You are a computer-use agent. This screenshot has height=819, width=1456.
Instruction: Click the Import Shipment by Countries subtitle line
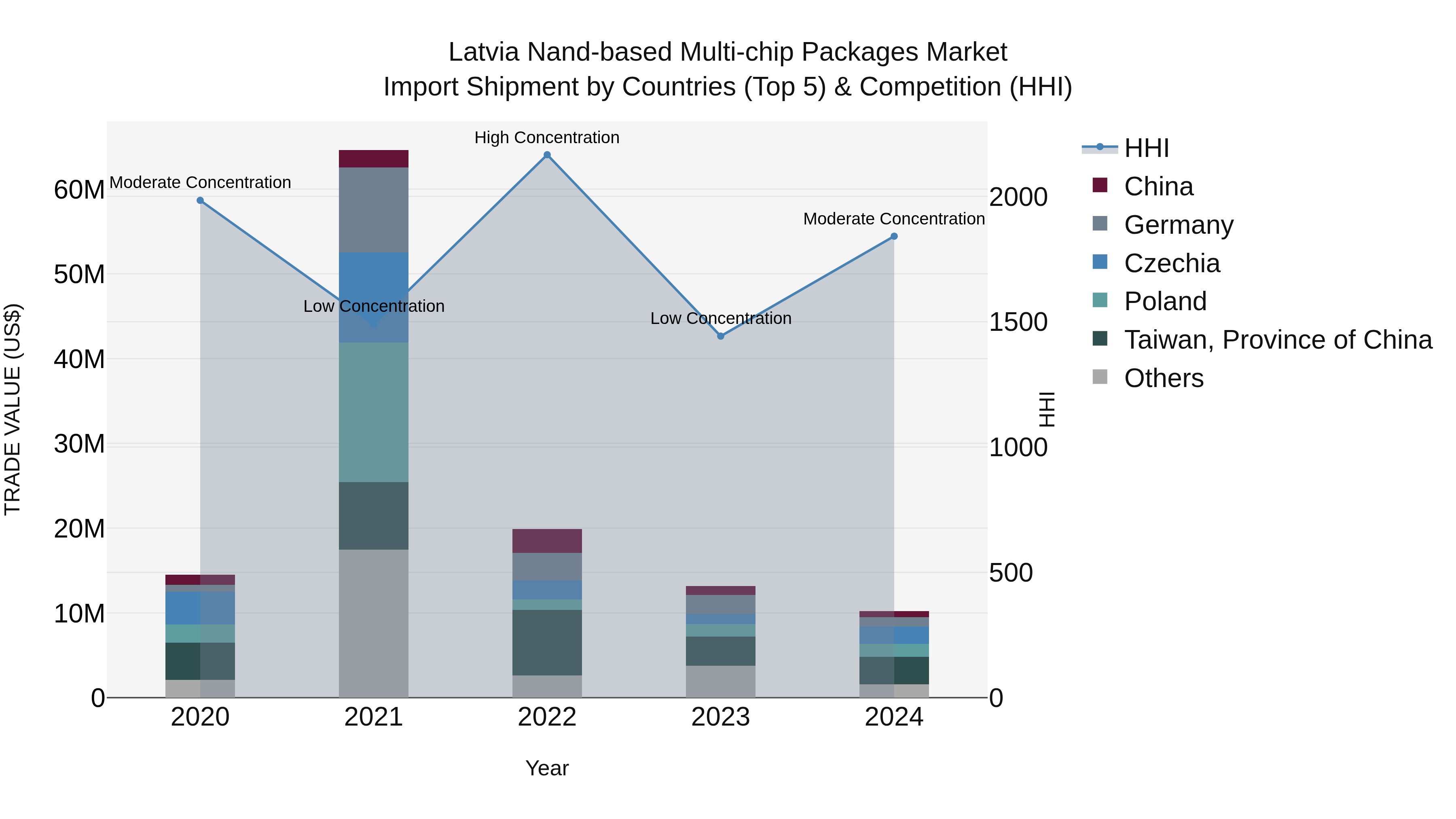(x=728, y=87)
